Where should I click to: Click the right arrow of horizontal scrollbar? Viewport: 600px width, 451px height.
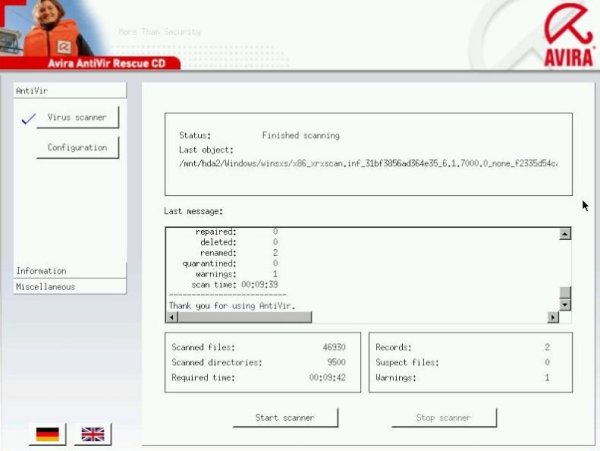tap(553, 317)
